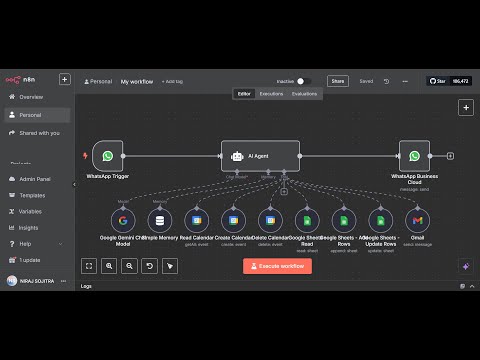The image size is (480, 360).
Task: Click the 1 update notice
Action: [25, 260]
